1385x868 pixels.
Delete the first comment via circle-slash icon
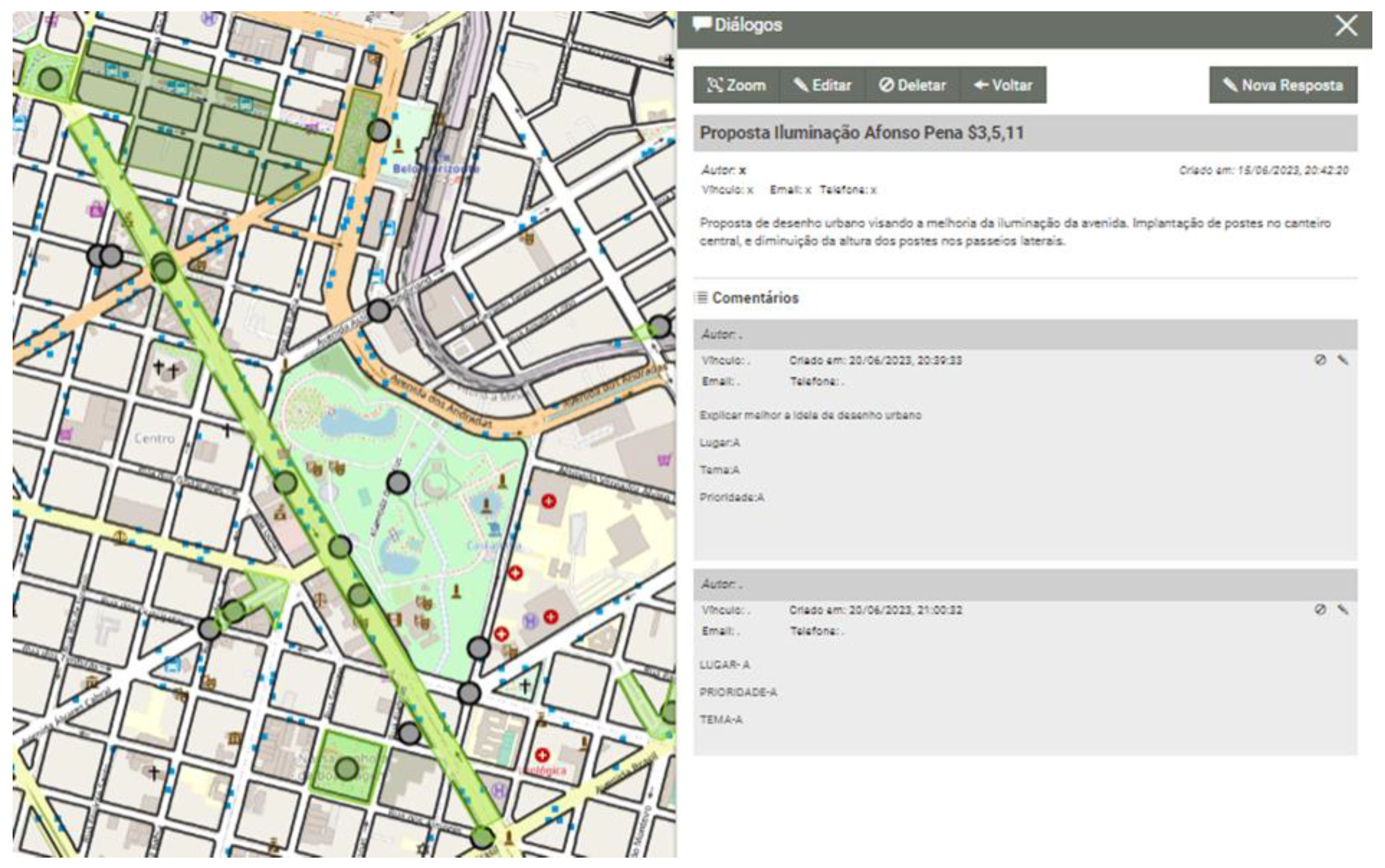coord(1320,360)
